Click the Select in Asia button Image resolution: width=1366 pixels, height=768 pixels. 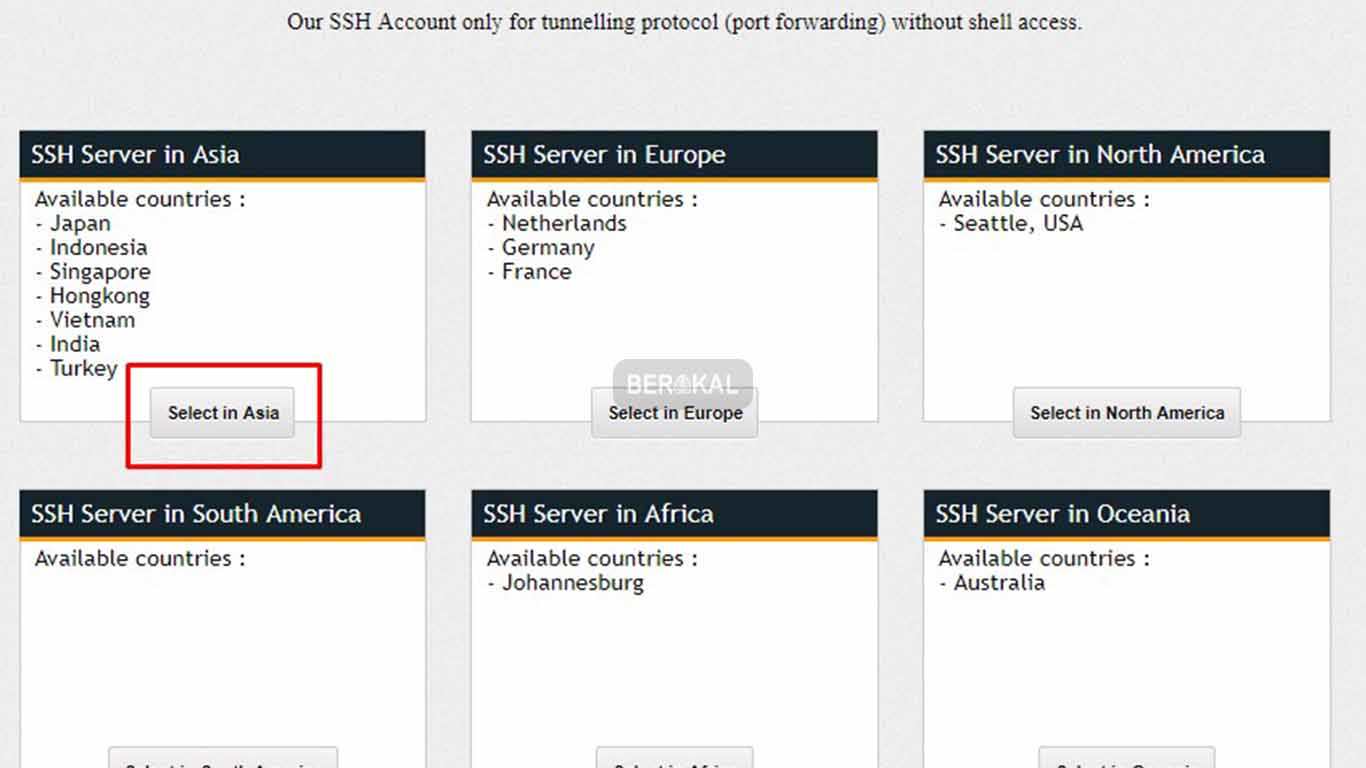click(222, 412)
